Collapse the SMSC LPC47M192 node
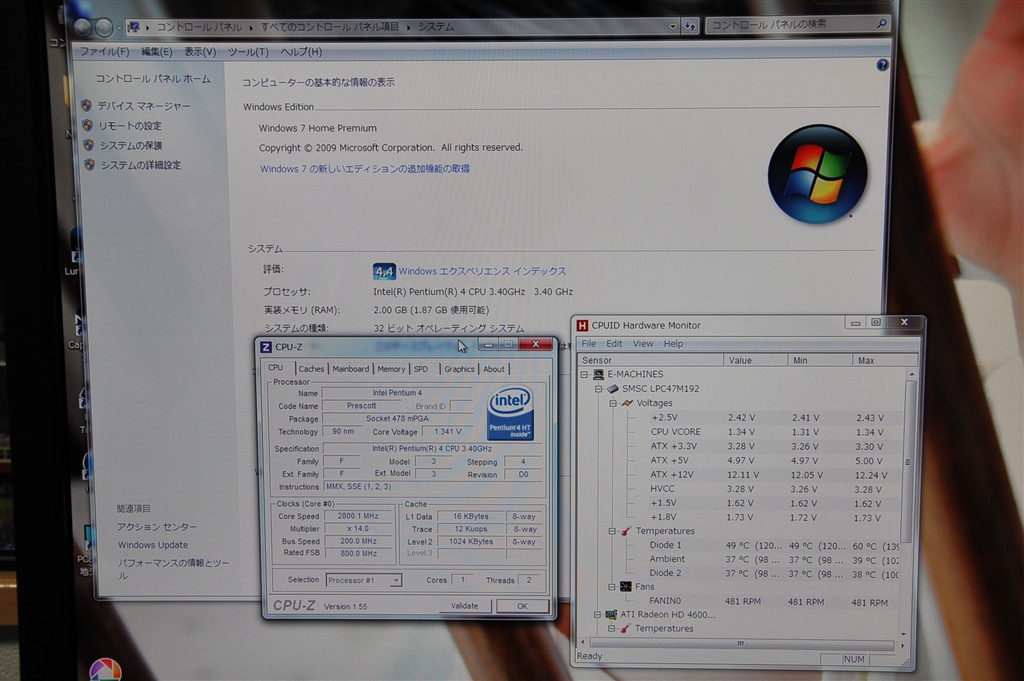The image size is (1024, 681). [598, 388]
